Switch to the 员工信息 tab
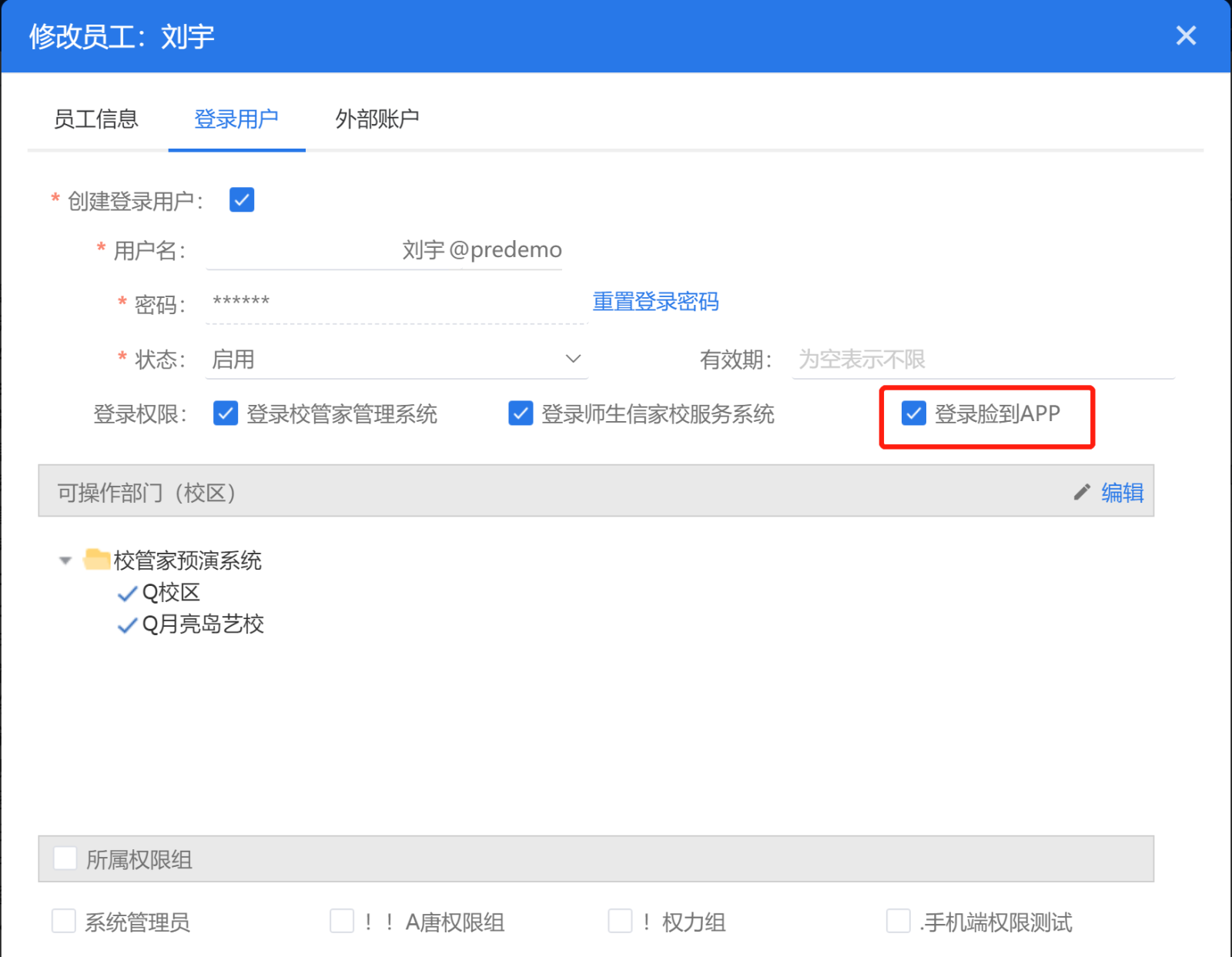This screenshot has height=957, width=1232. point(95,119)
